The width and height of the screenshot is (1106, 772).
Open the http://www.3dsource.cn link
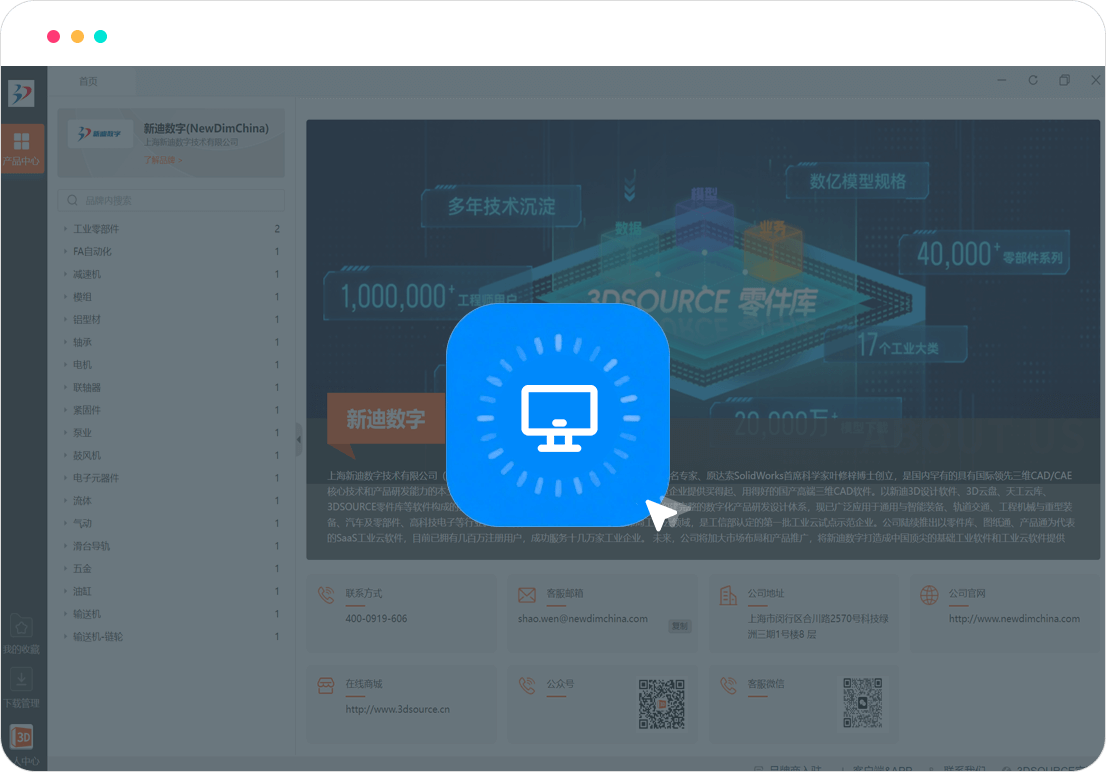coord(397,709)
